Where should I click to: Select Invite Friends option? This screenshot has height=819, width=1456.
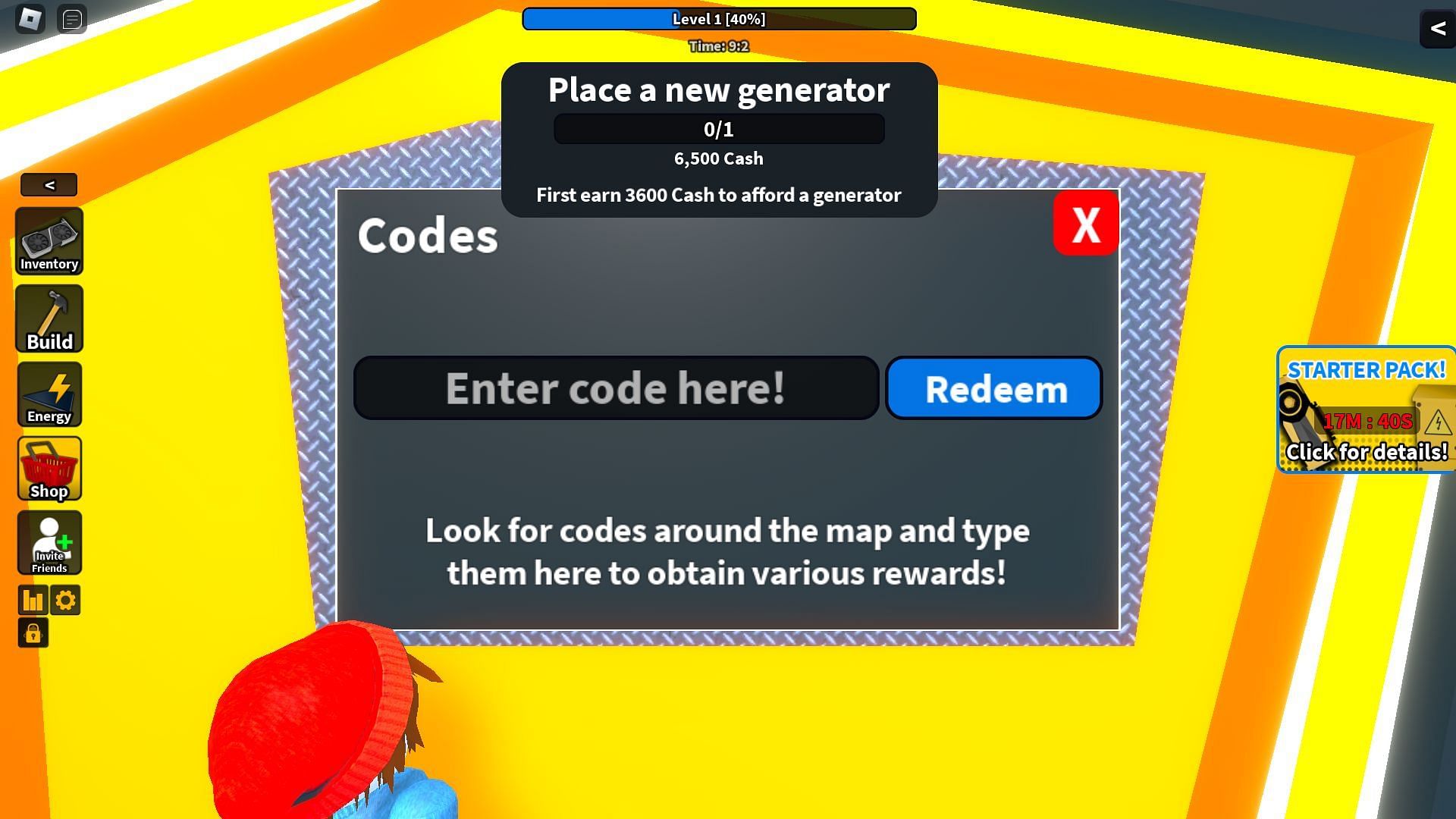pyautogui.click(x=49, y=544)
